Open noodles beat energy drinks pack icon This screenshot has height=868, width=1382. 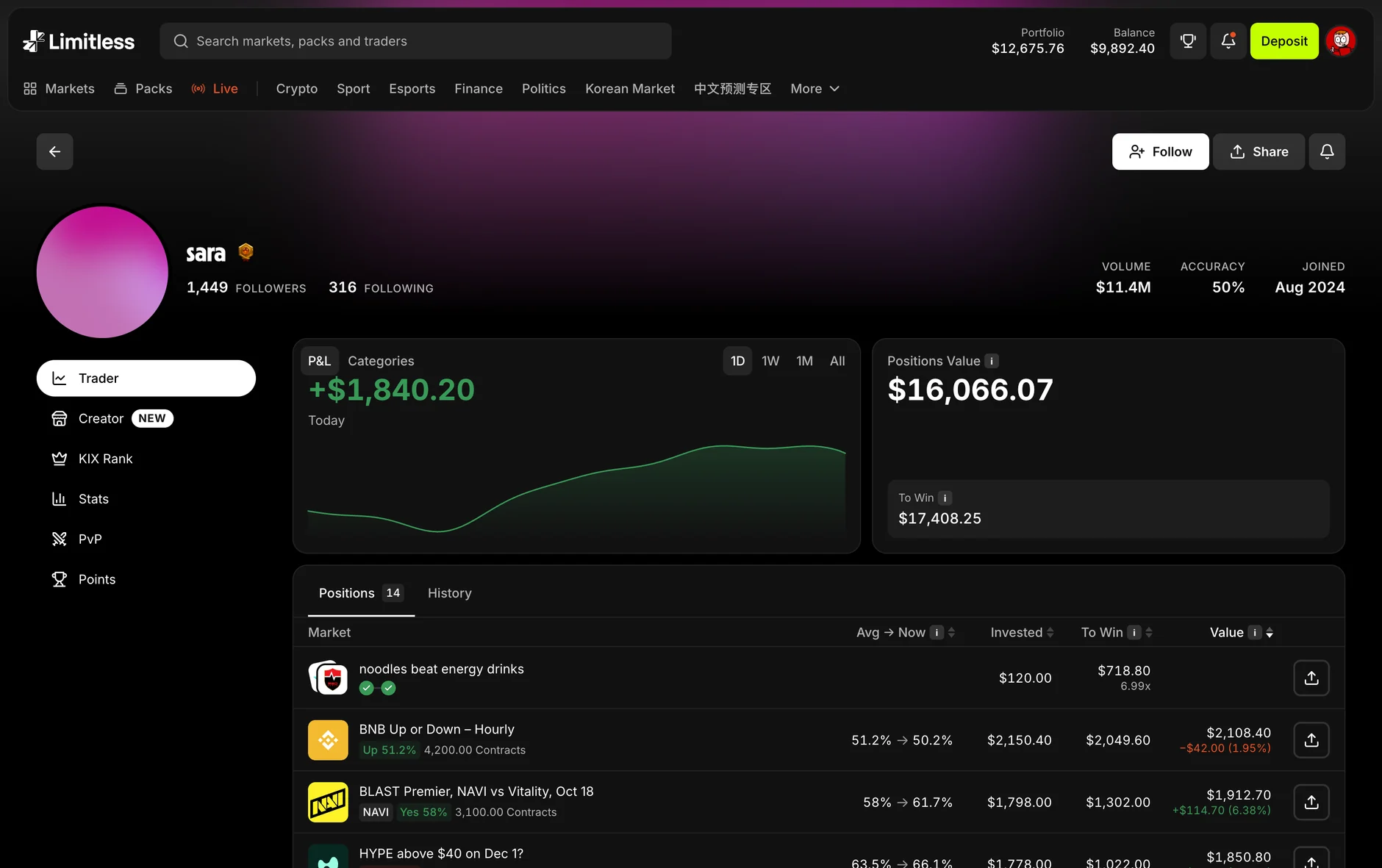pos(328,678)
